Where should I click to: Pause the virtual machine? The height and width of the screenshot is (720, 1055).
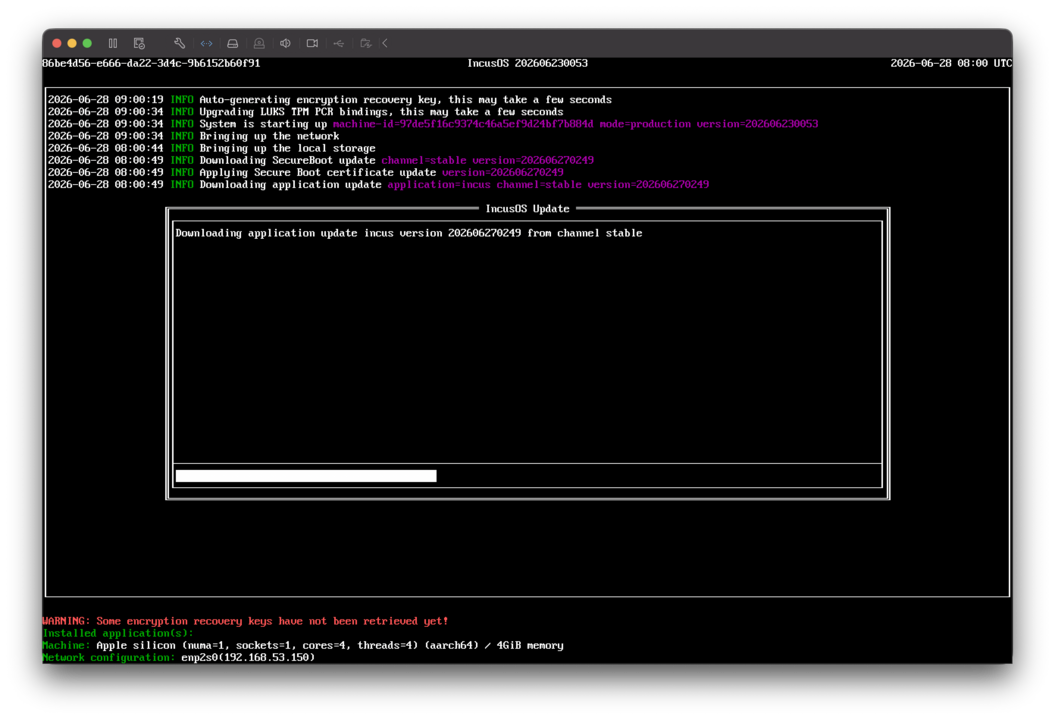click(113, 43)
